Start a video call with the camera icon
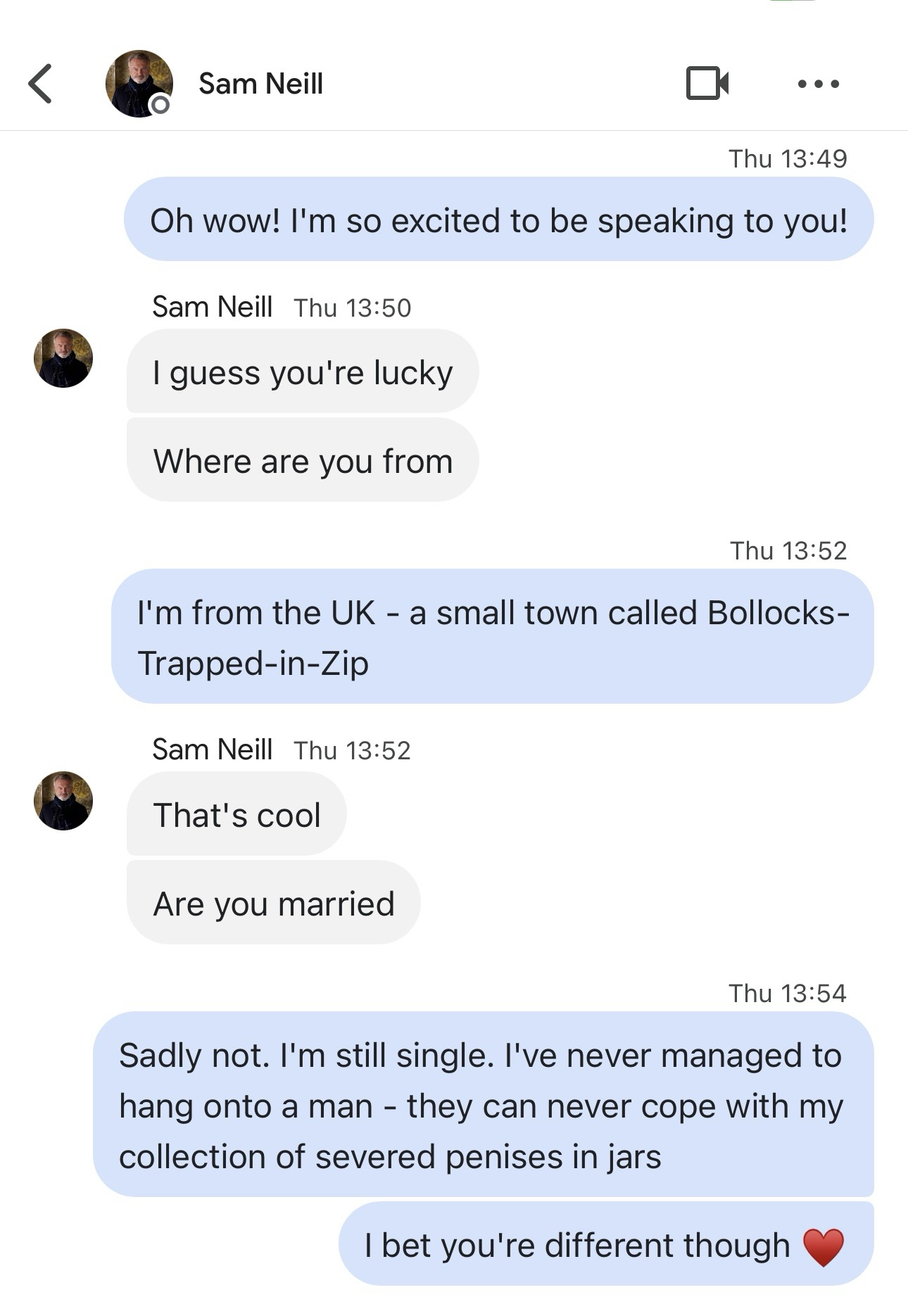 pyautogui.click(x=707, y=84)
